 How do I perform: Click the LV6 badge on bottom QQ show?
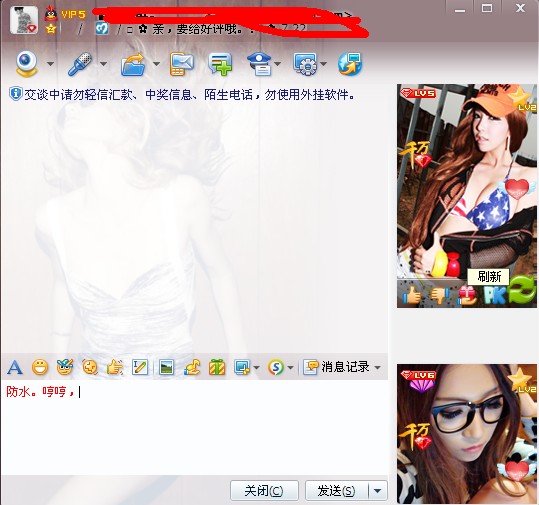pos(418,375)
